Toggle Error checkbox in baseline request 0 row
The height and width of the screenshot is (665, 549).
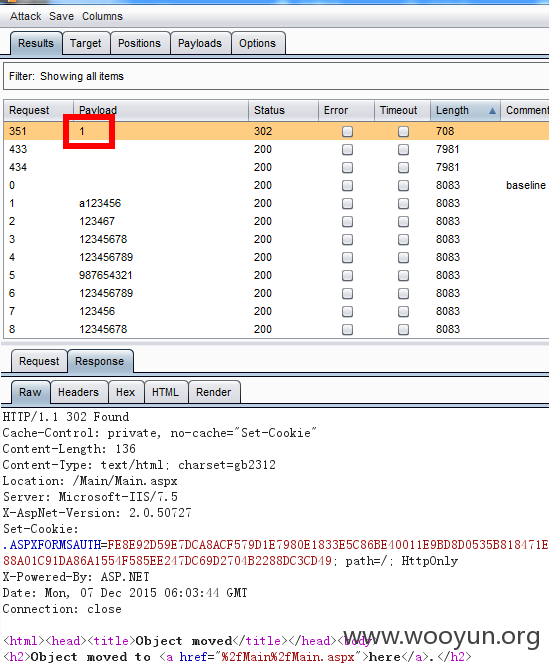click(347, 185)
